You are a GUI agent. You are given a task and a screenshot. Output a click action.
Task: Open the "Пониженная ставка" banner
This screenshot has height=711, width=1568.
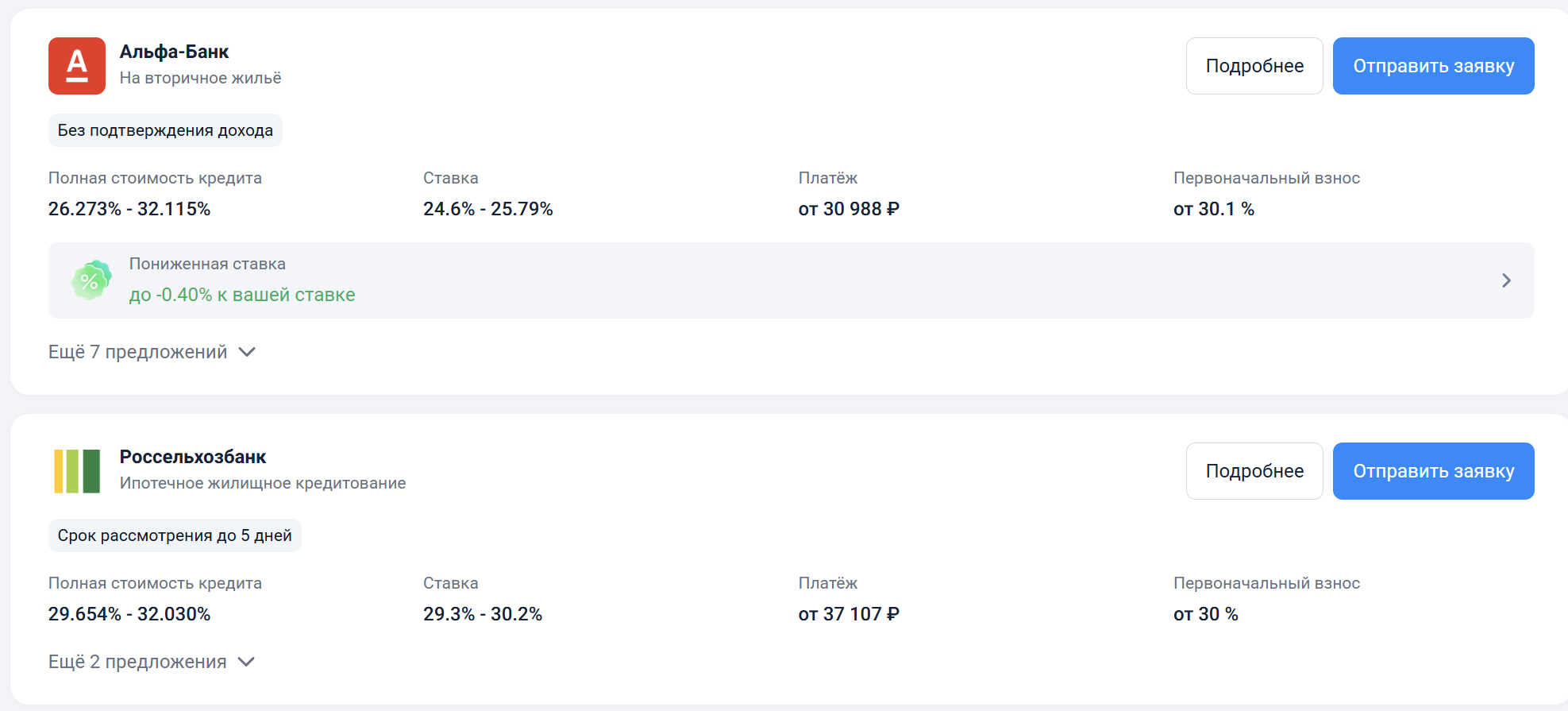coord(791,280)
